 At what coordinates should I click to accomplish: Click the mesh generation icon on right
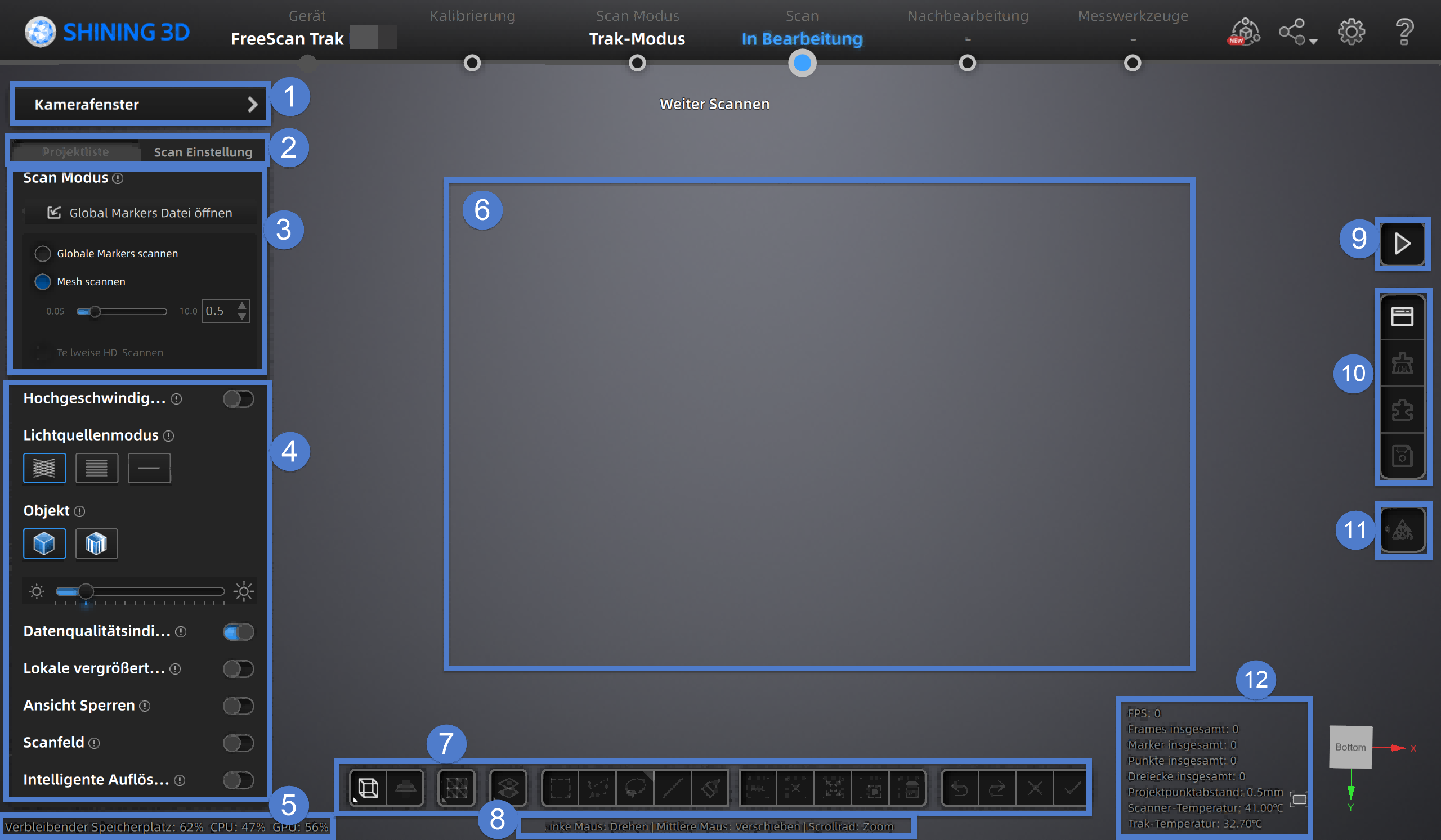coord(1402,531)
